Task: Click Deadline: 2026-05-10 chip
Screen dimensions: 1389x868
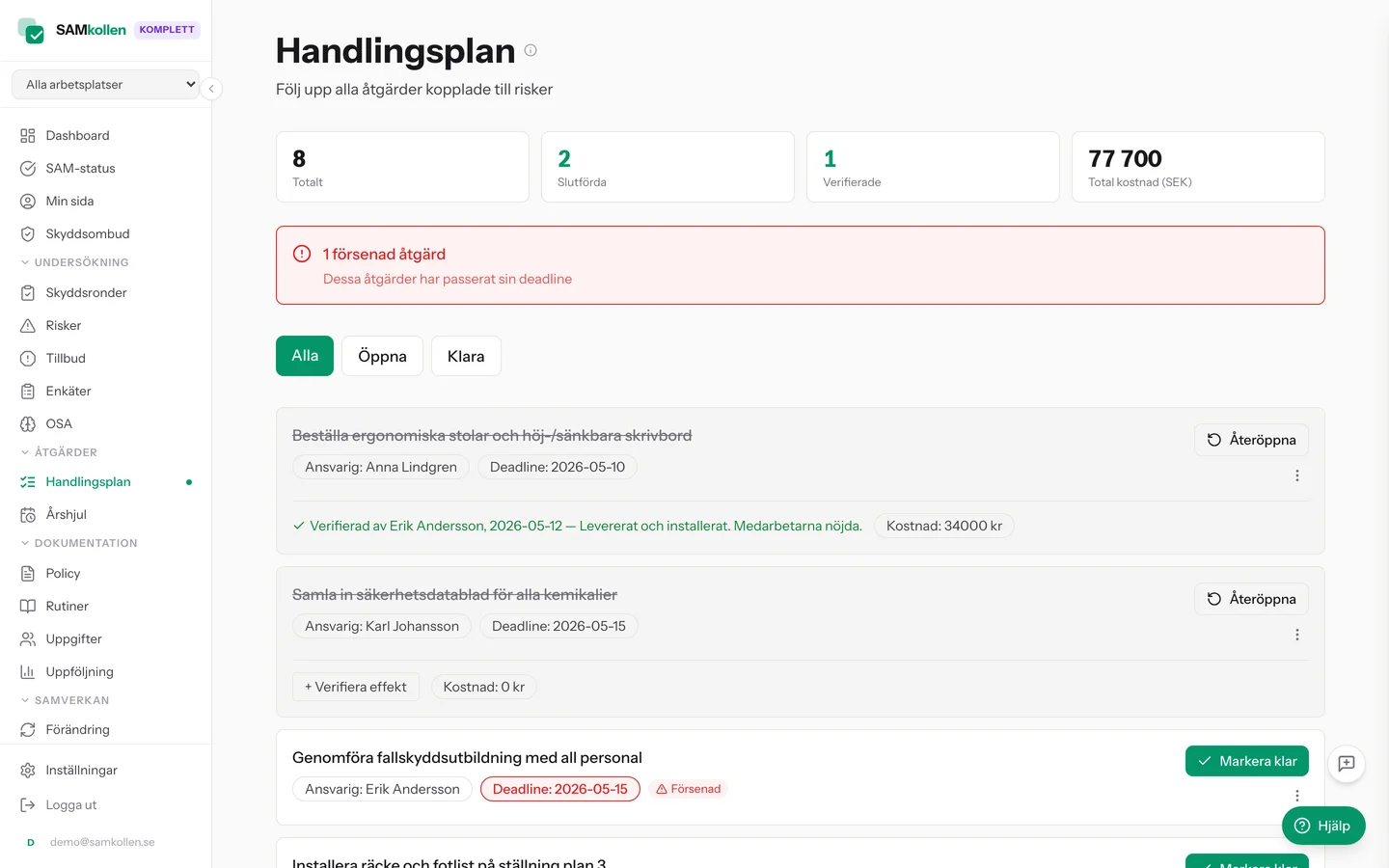Action: pyautogui.click(x=558, y=467)
